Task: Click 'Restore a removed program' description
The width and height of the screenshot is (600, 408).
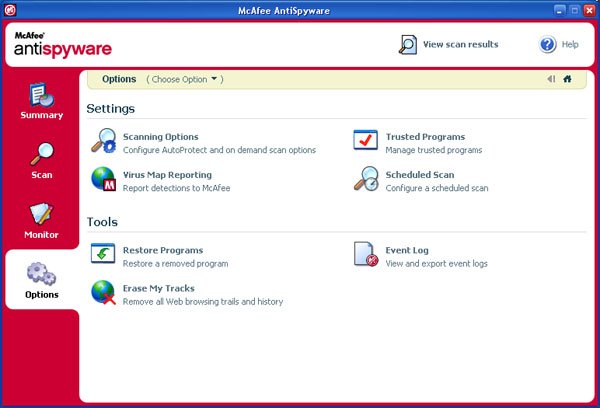Action: [x=175, y=264]
